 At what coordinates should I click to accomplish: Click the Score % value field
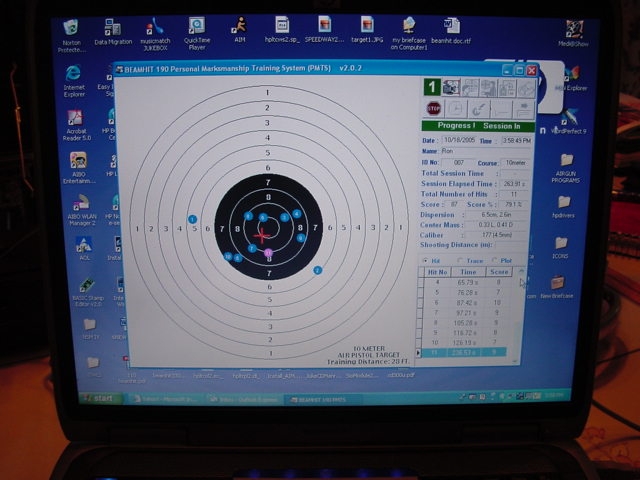tap(513, 204)
